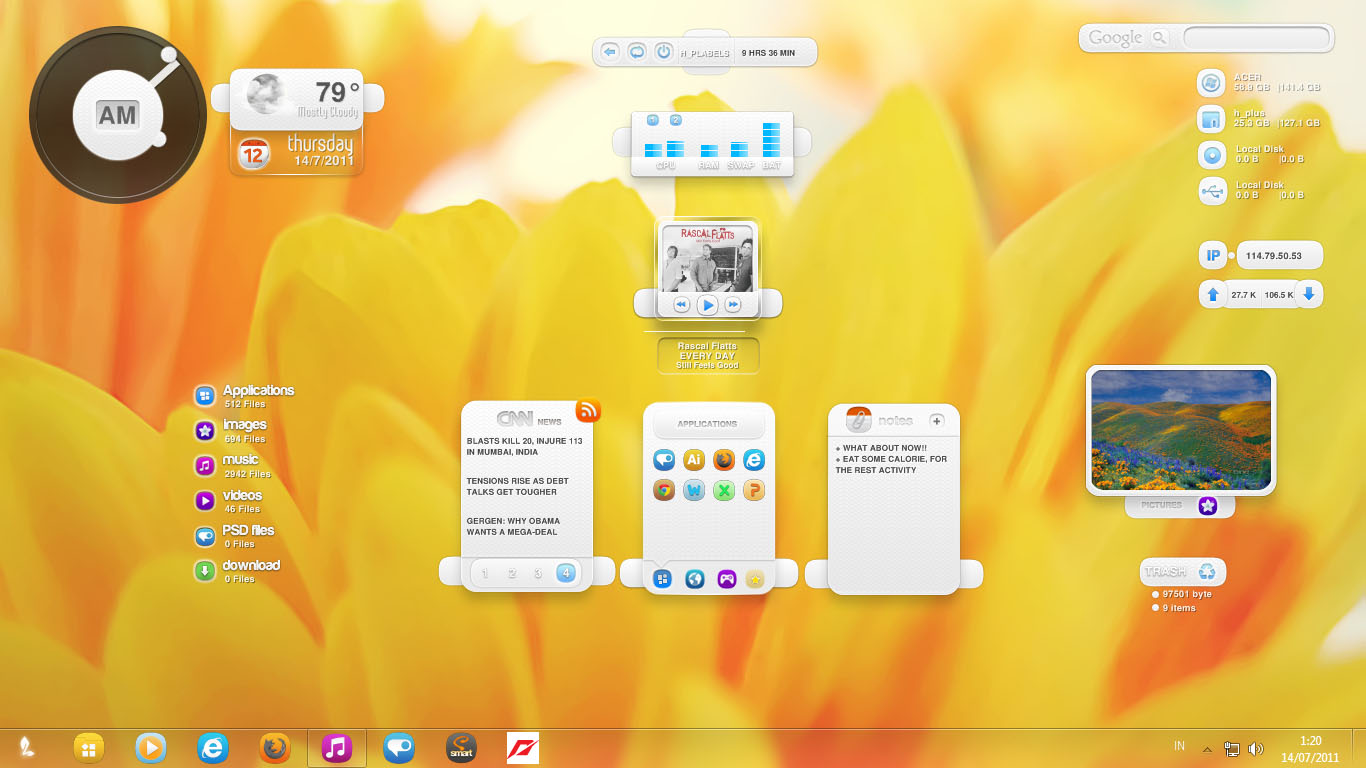Open the IN language selector in tray
Screen dimensions: 1366x768
point(1178,746)
